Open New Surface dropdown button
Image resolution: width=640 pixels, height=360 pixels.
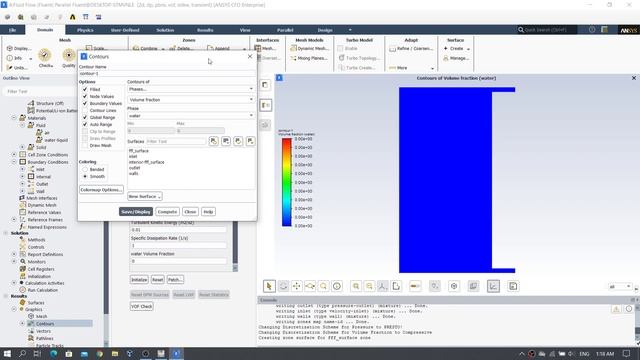[144, 196]
